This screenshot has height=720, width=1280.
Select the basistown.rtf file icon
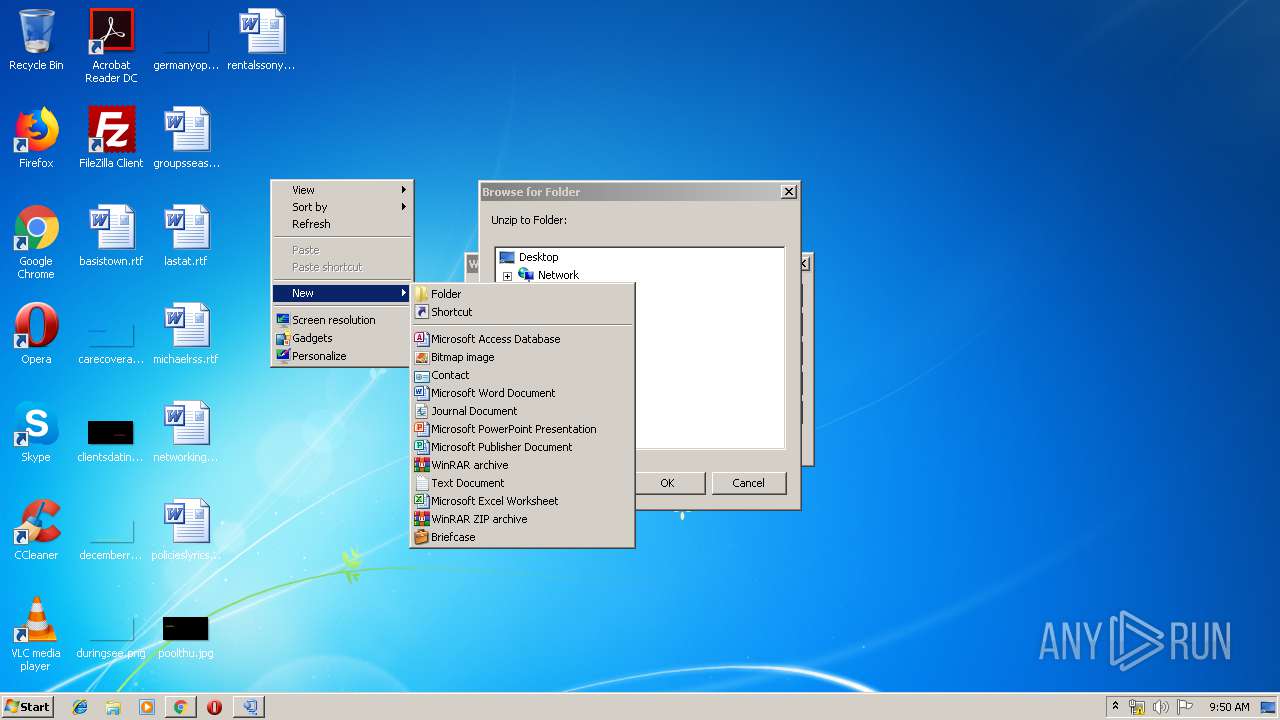pos(111,236)
